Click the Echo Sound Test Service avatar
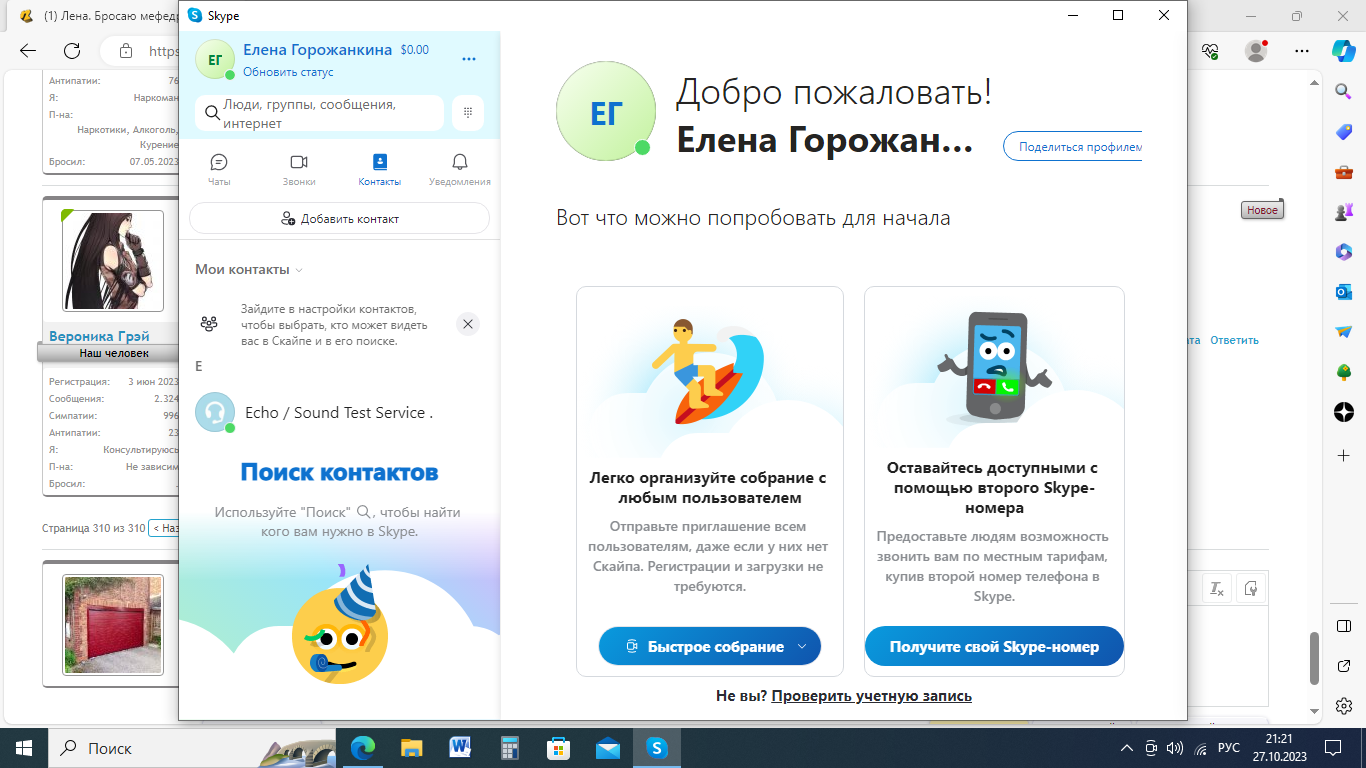Image resolution: width=1366 pixels, height=768 pixels. click(215, 412)
